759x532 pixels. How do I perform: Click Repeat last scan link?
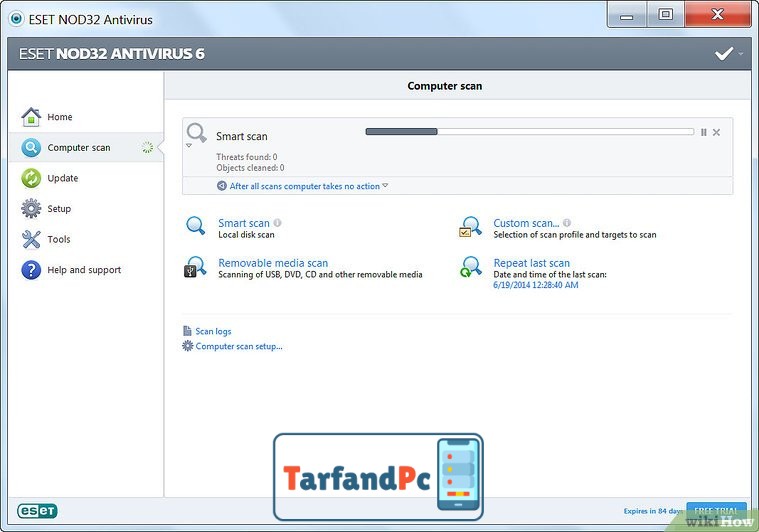pyautogui.click(x=531, y=263)
